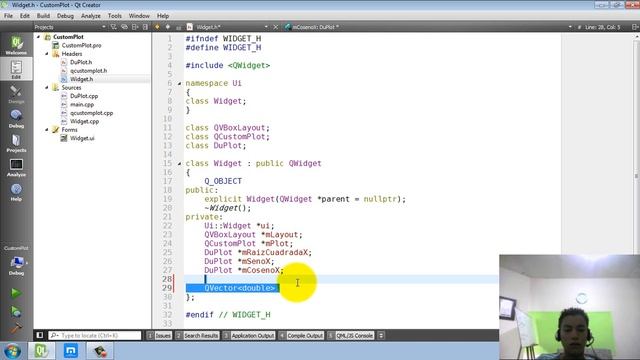Fold the class Widget block

pyautogui.click(x=179, y=163)
